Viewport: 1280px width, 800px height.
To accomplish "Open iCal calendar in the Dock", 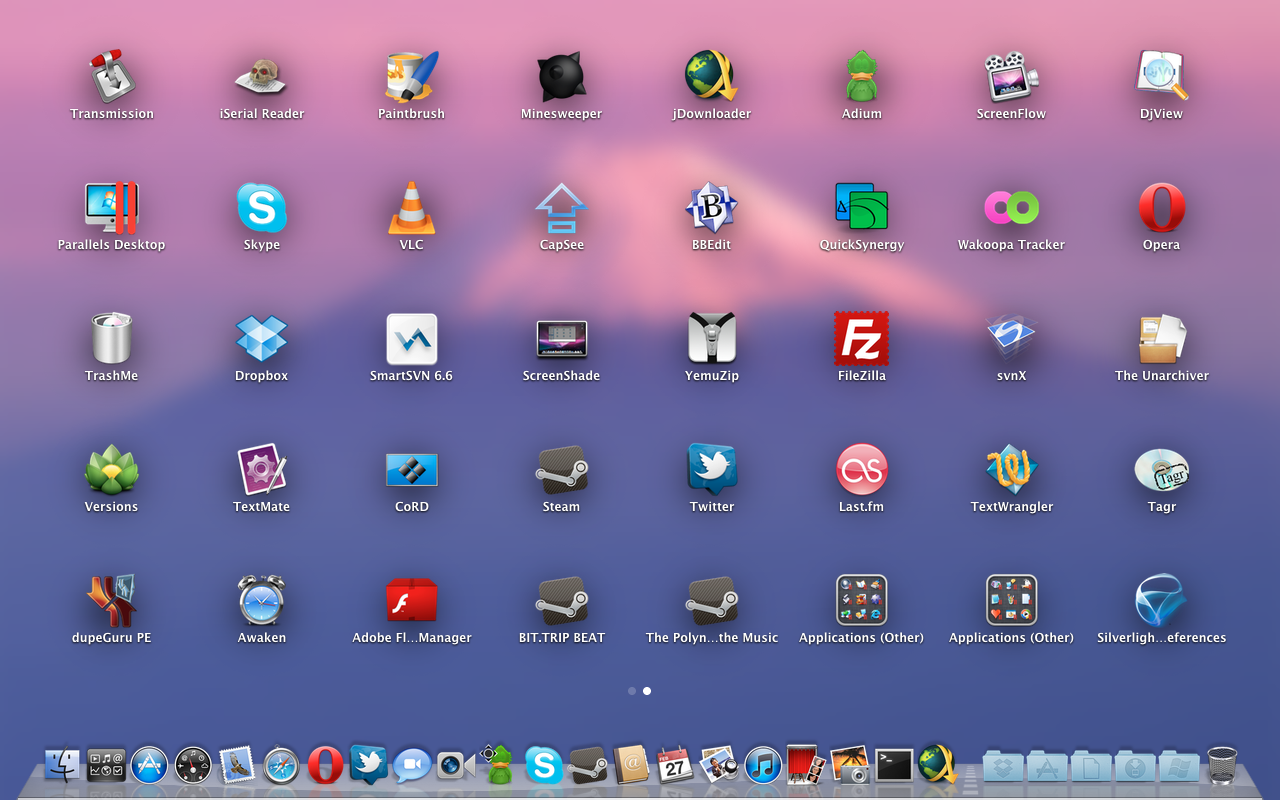I will coord(675,765).
